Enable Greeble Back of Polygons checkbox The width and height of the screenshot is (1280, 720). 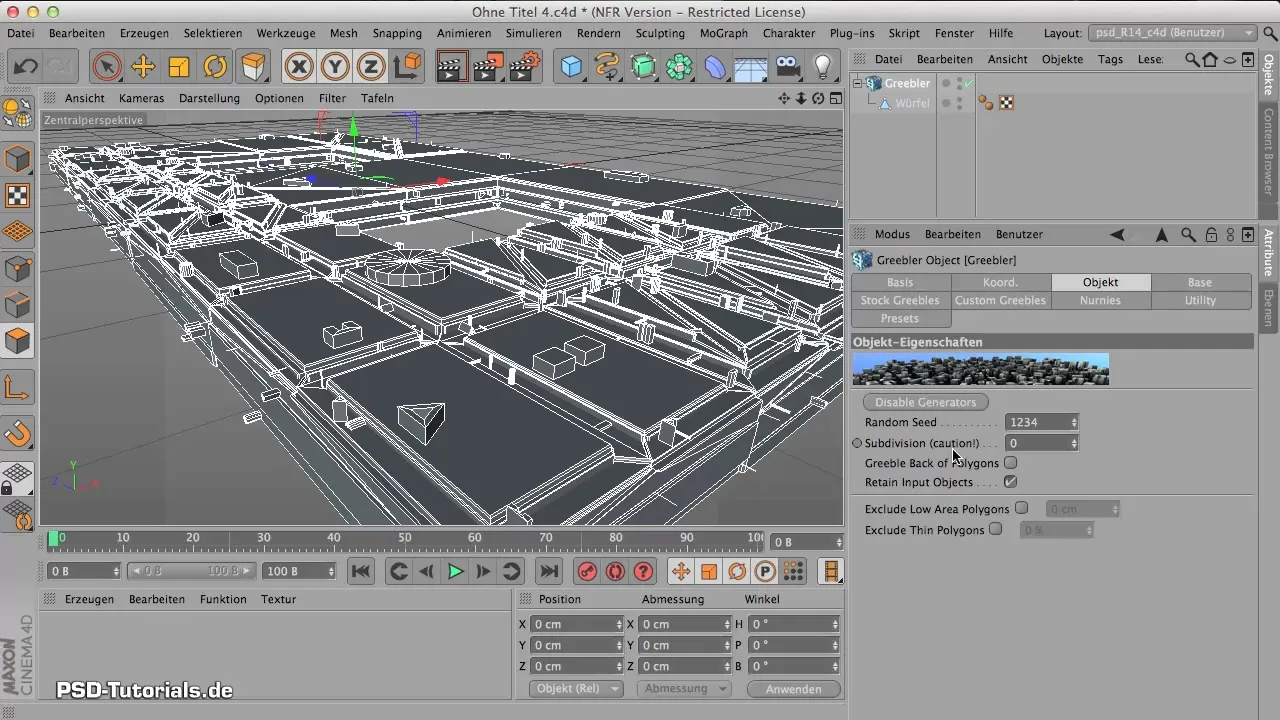coord(1010,463)
